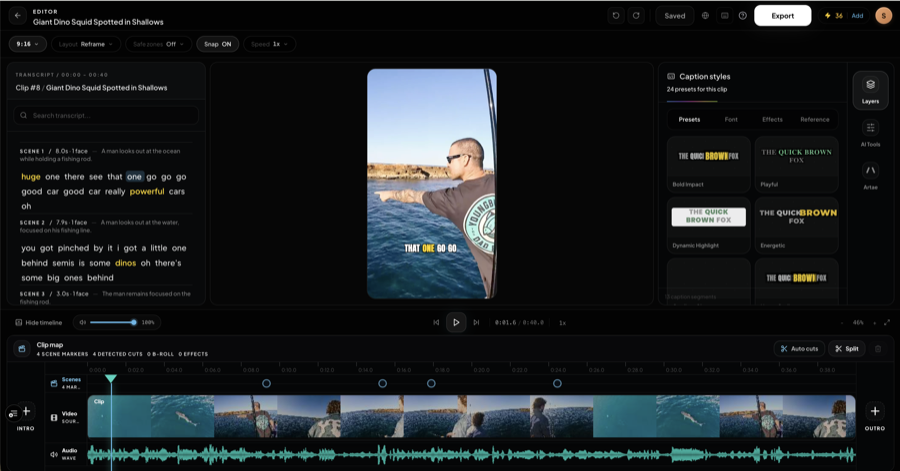Click the caption list icon near Intro
The image size is (900, 471).
pyautogui.click(x=12, y=414)
